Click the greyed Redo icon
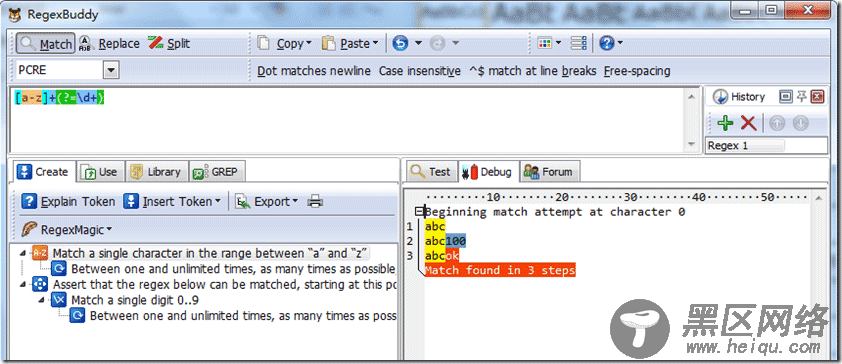The height and width of the screenshot is (364, 842). pyautogui.click(x=438, y=43)
